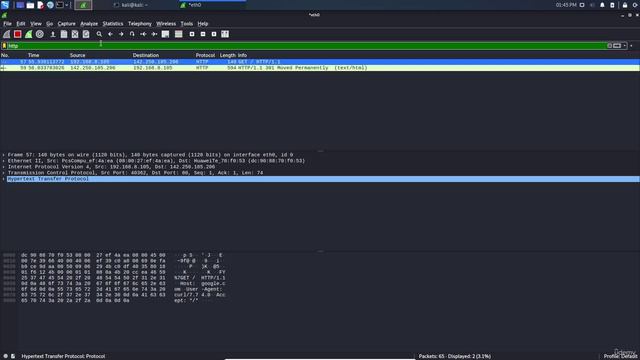The height and width of the screenshot is (360, 640).
Task: Select packet 57 GET / HTTP/1.1 row
Action: pos(320,62)
